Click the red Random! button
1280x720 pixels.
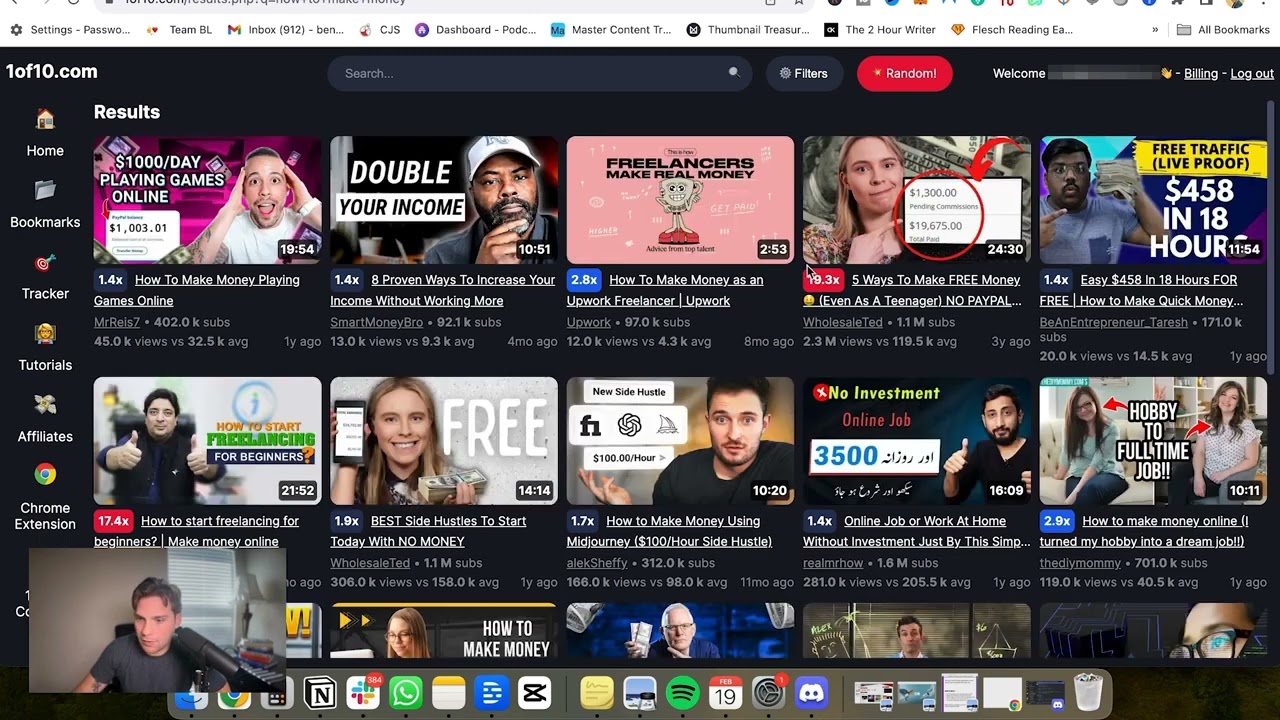[x=904, y=73]
